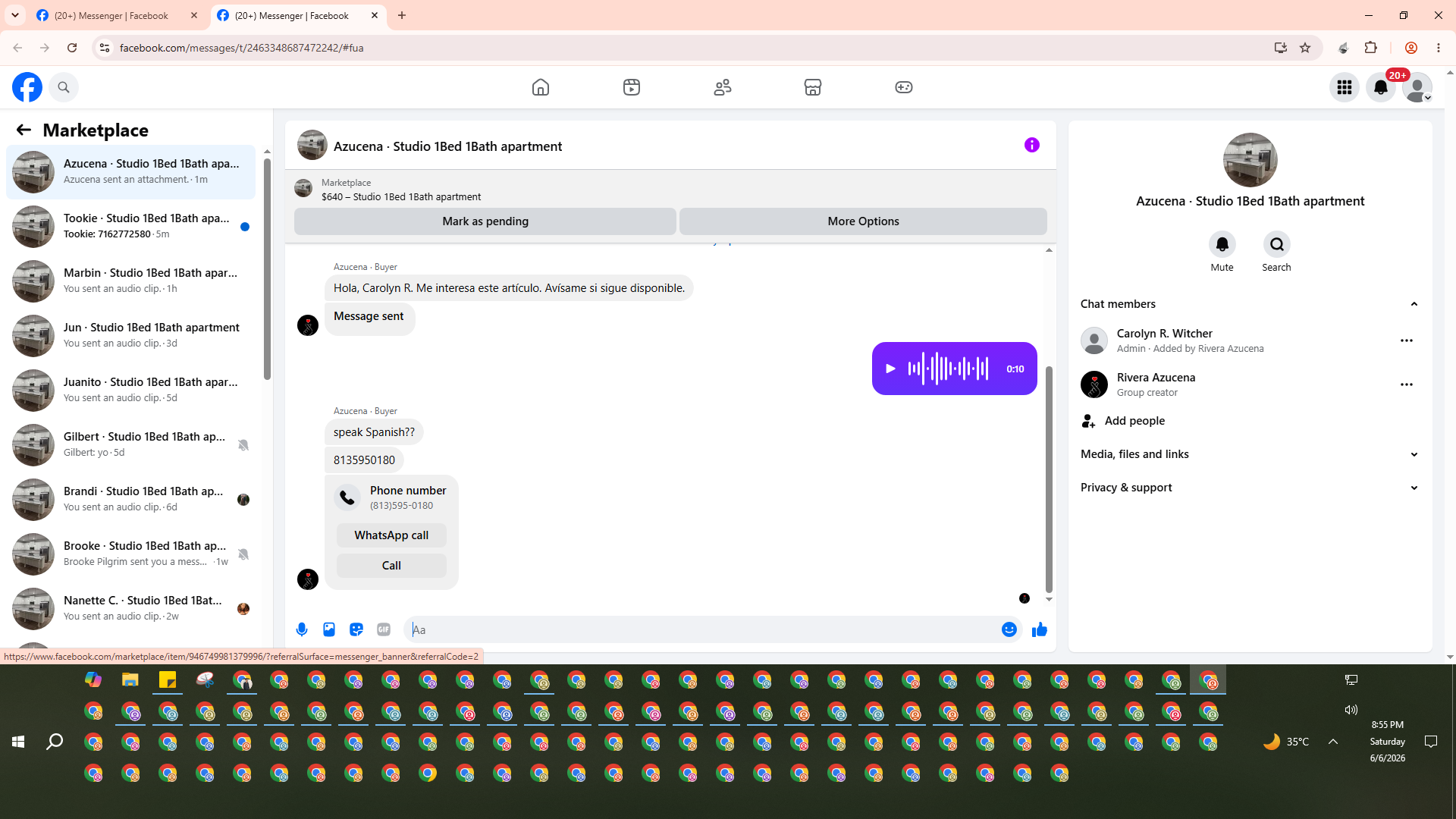
Task: Open the Chrome three-dot menu
Action: coord(1439,48)
